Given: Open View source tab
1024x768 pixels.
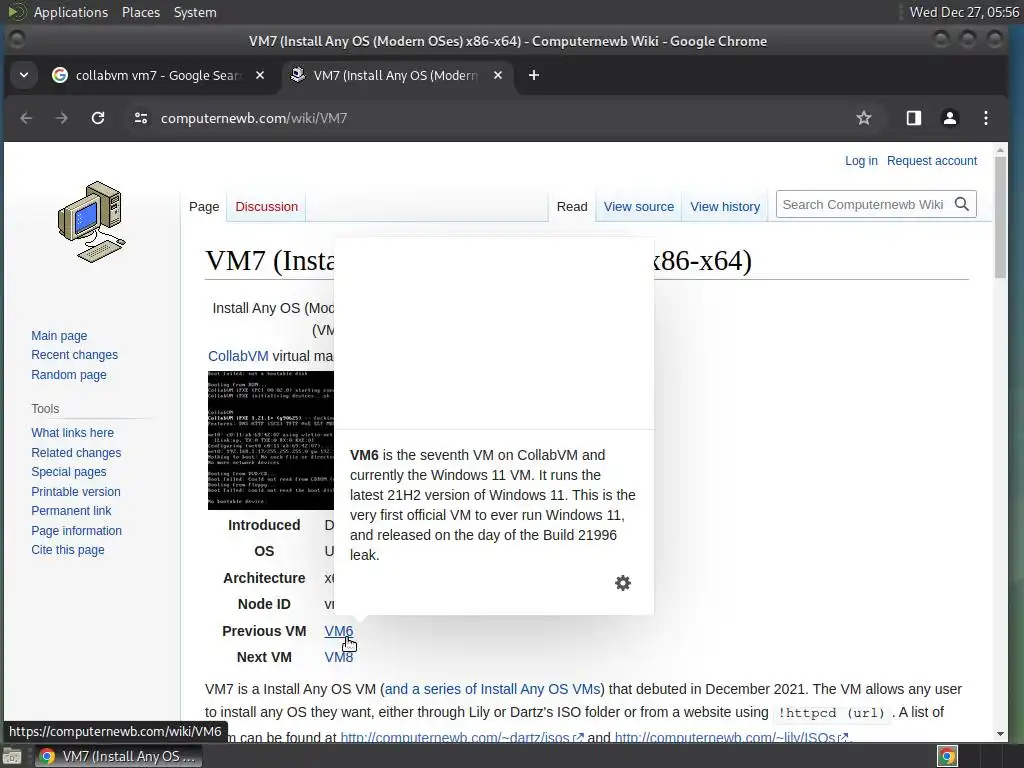Looking at the screenshot, I should point(639,206).
